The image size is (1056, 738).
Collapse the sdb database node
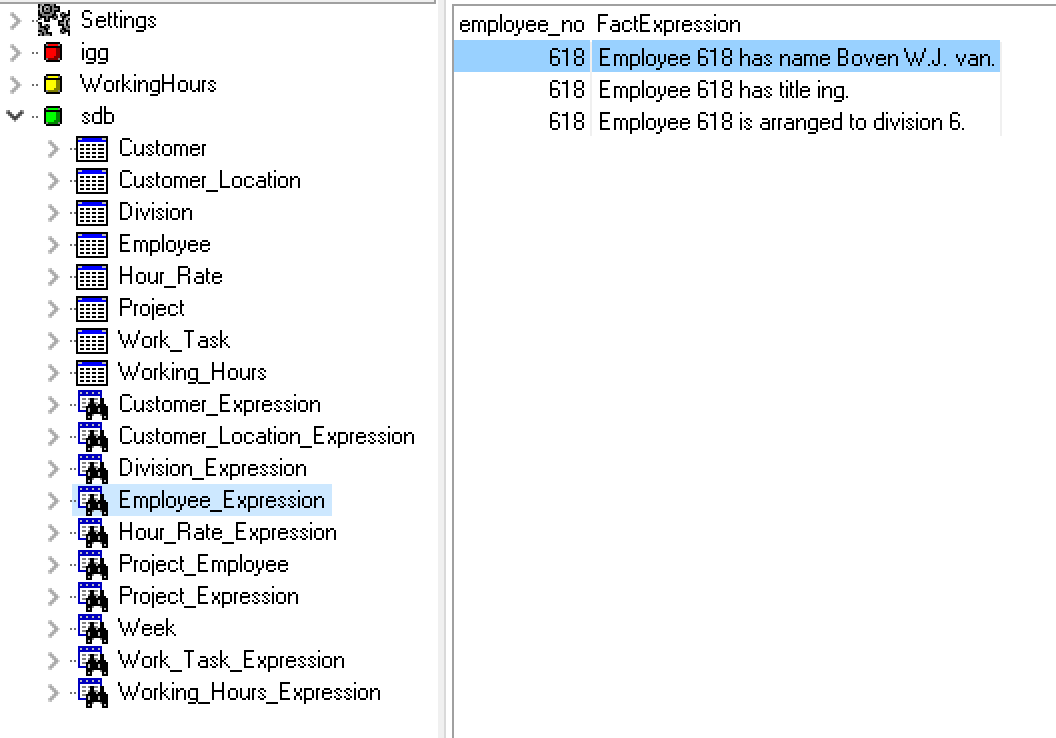tap(15, 116)
